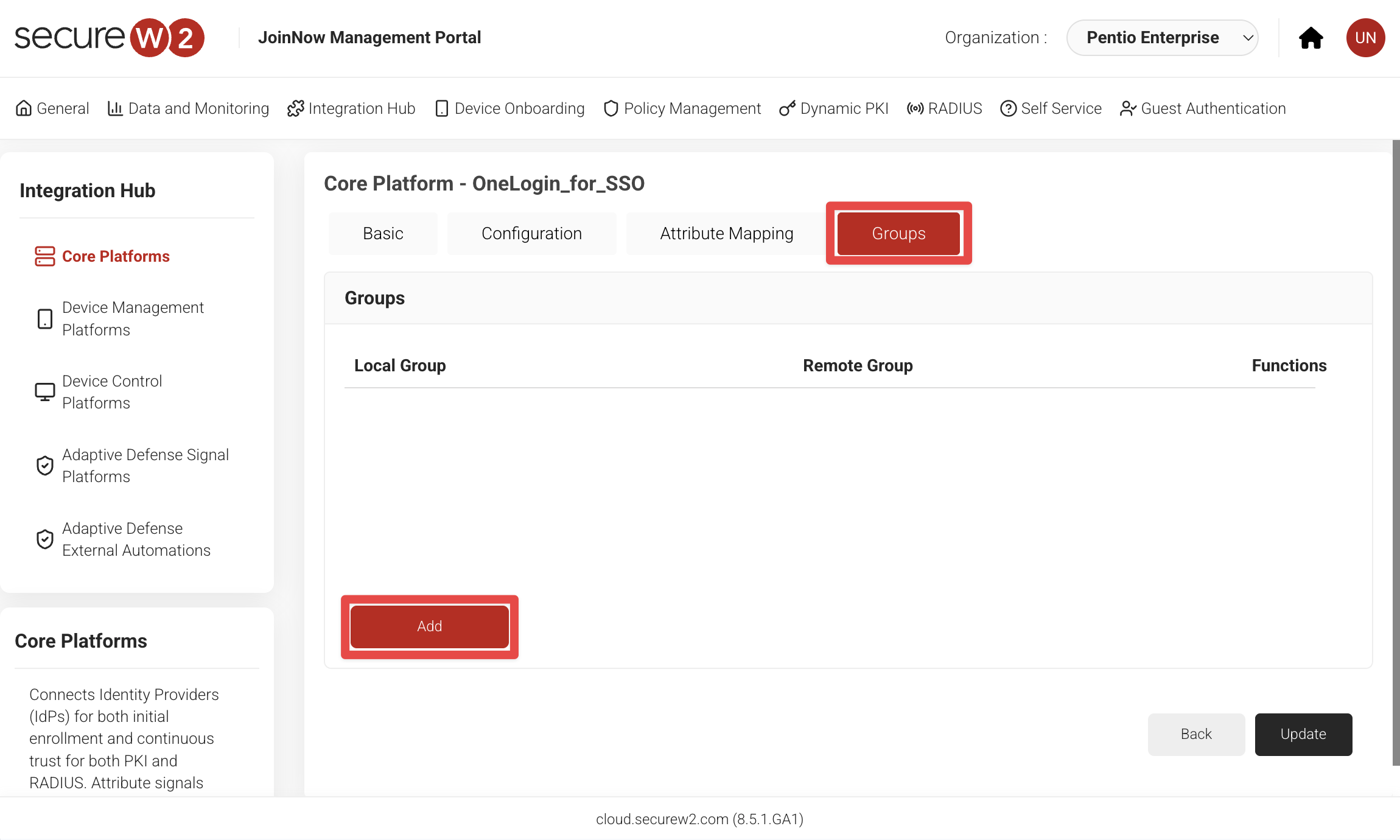1400x840 pixels.
Task: Switch to the Configuration tab
Action: pyautogui.click(x=531, y=234)
